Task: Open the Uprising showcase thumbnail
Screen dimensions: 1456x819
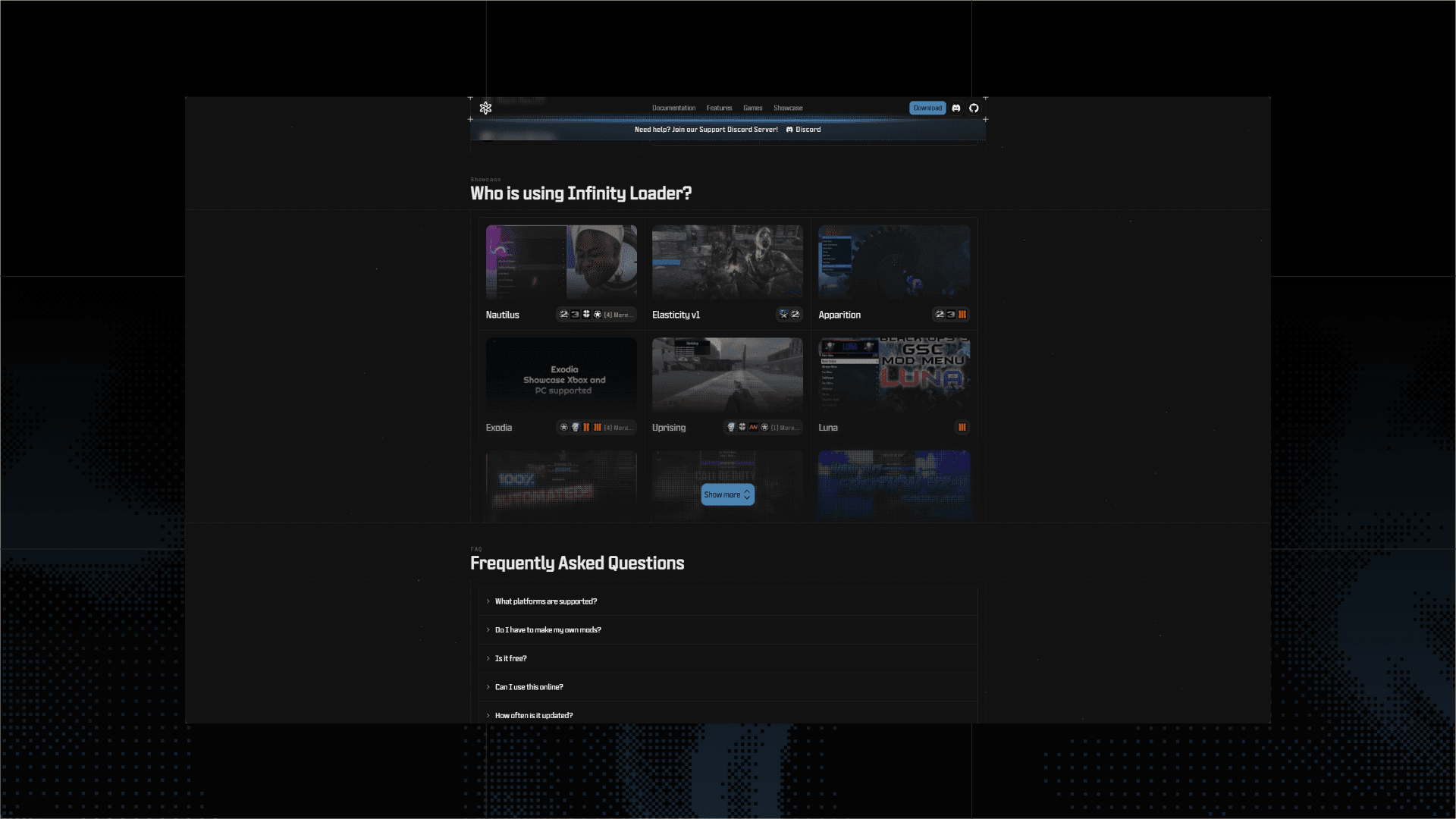Action: click(x=727, y=375)
